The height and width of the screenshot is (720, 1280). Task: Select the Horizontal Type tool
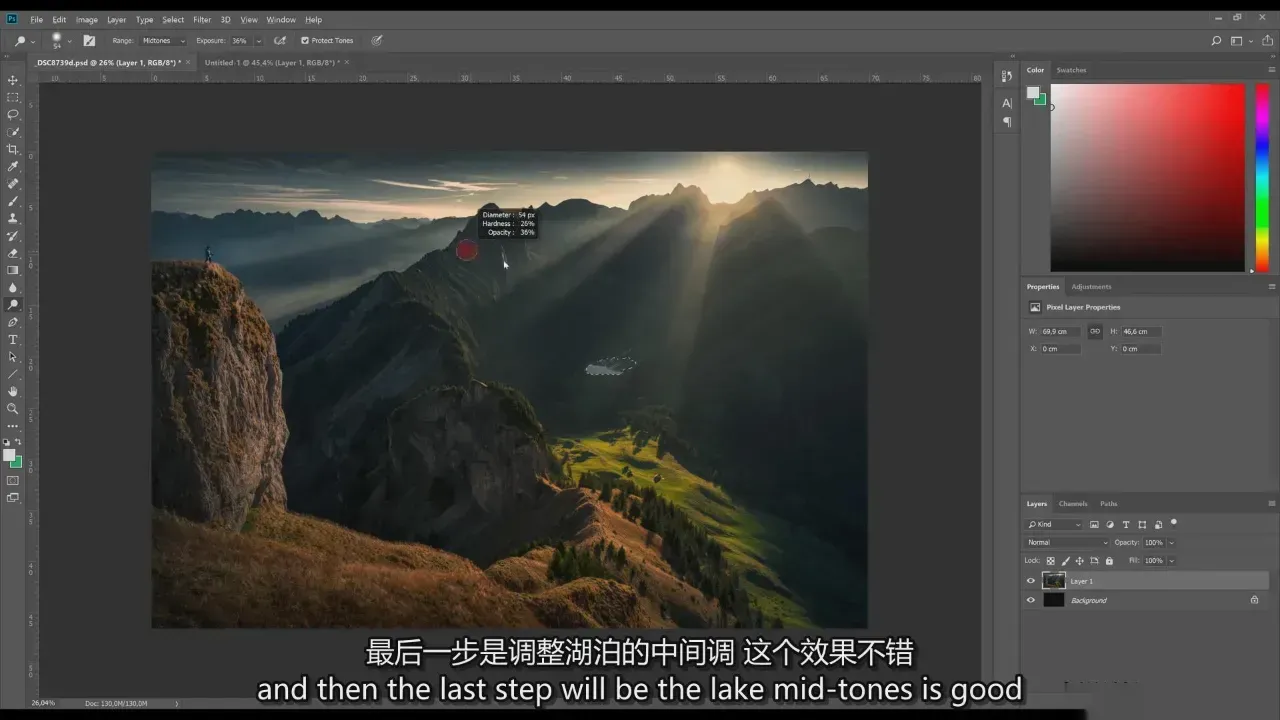(x=13, y=339)
